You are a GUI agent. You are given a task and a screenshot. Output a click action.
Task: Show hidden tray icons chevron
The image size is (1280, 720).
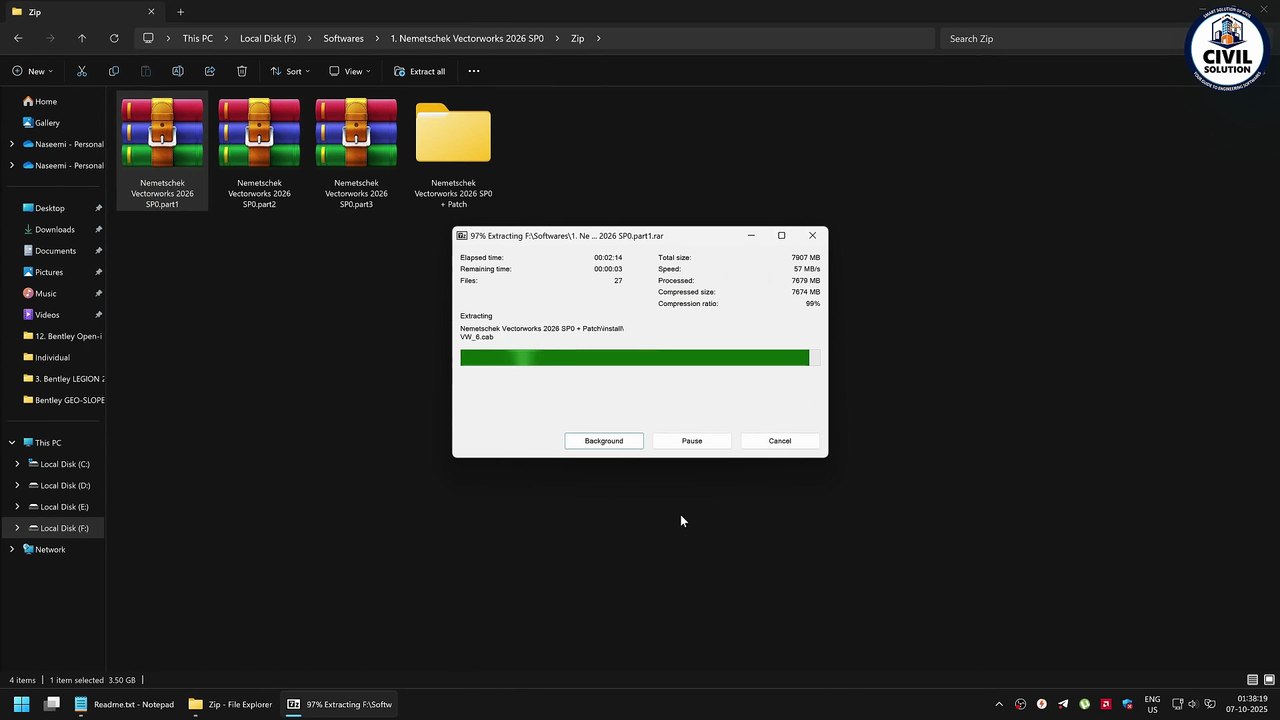pos(998,704)
